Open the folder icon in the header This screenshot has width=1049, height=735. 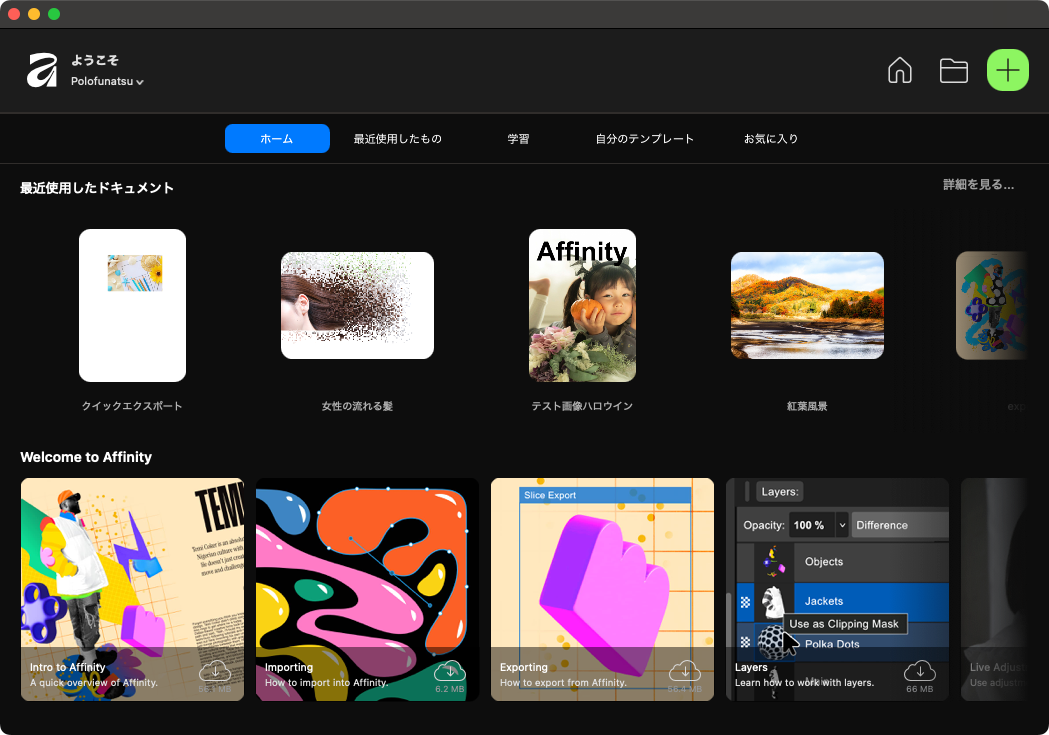tap(953, 70)
